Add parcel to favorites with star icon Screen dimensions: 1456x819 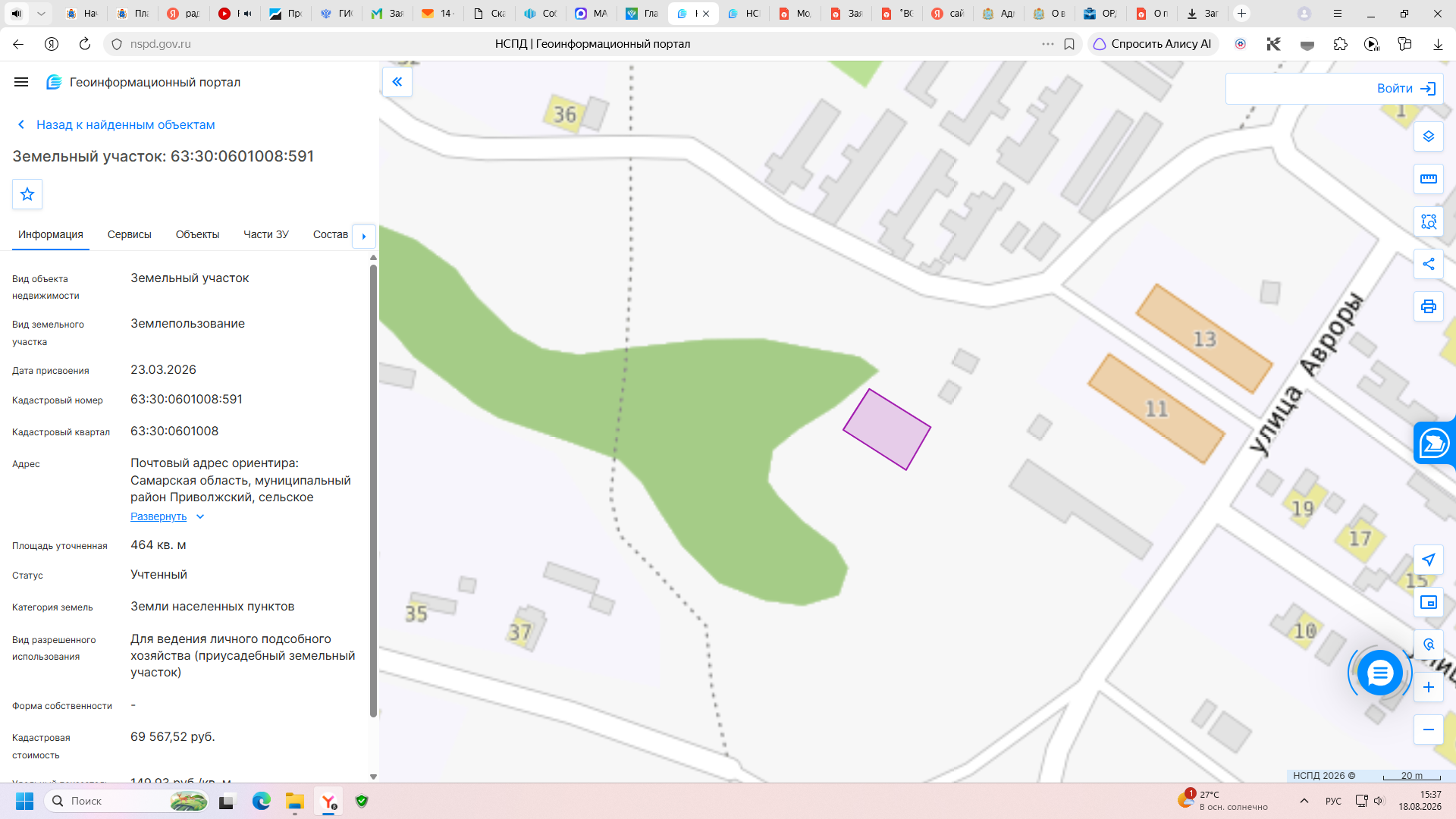point(27,194)
